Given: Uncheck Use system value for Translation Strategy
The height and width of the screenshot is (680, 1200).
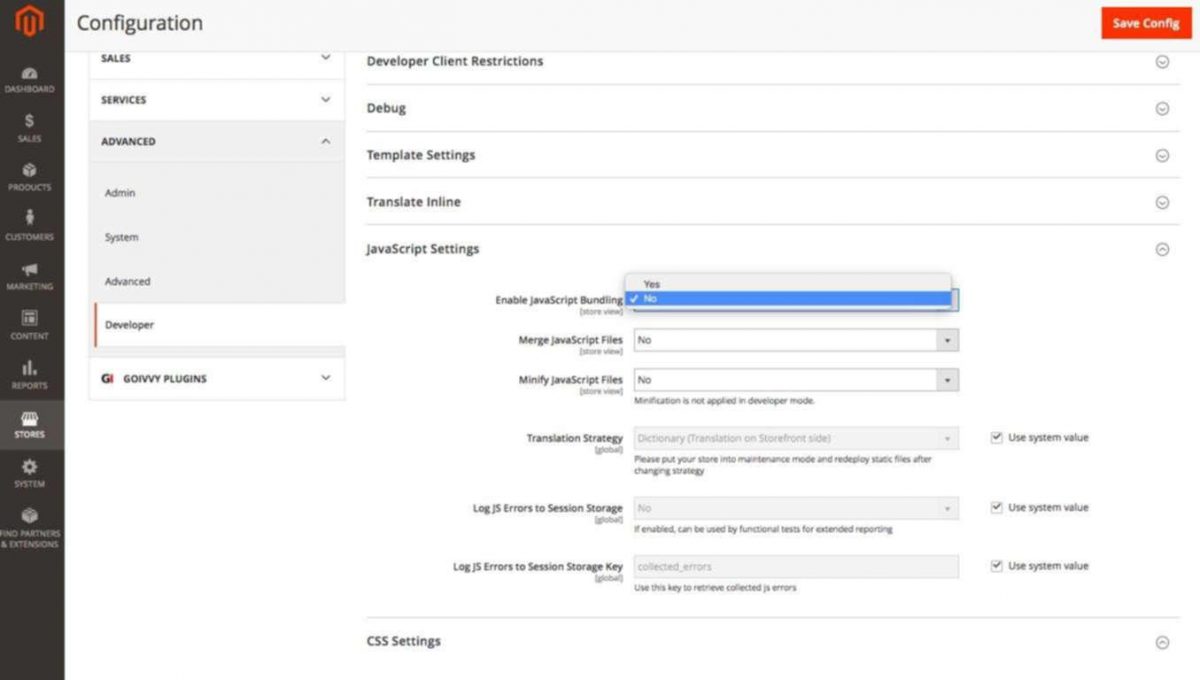Looking at the screenshot, I should click(996, 437).
